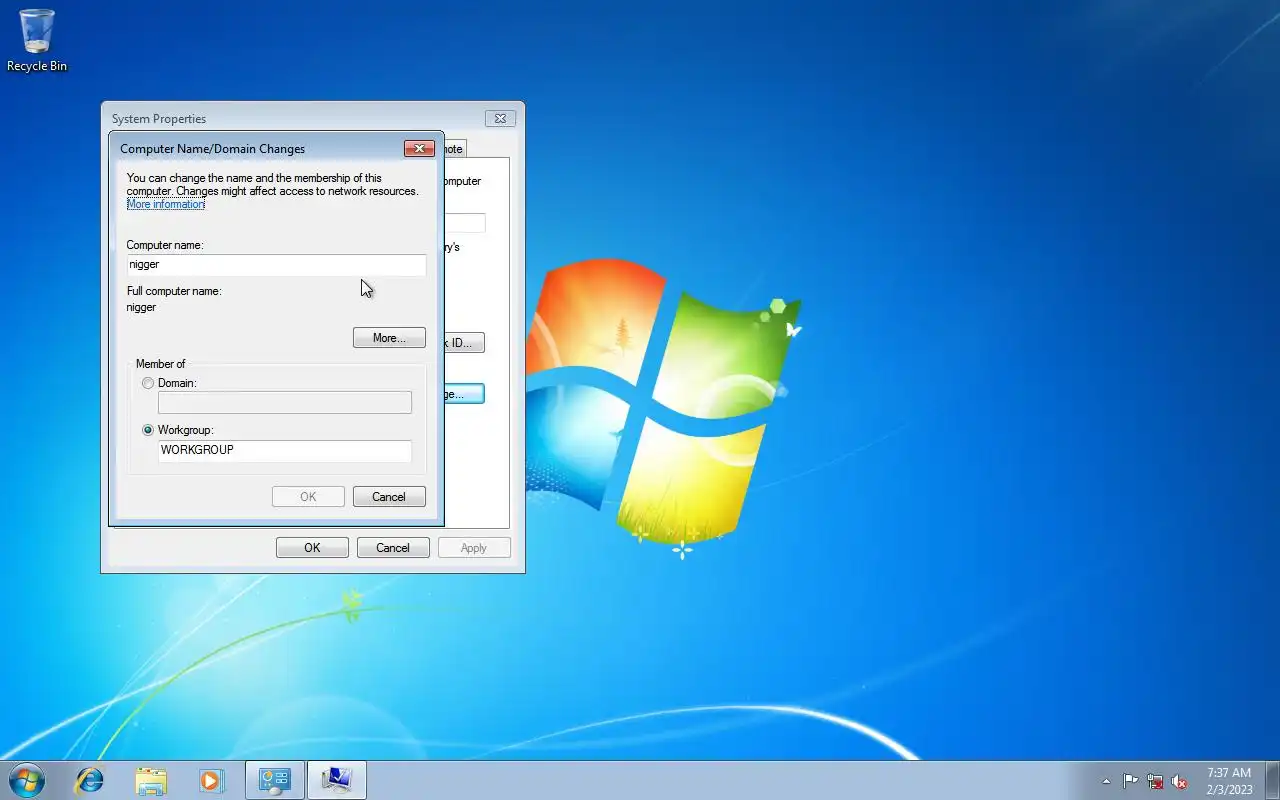Screen dimensions: 1280x800
Task: Open Windows Explorer folder icon on taskbar
Action: tap(151, 781)
